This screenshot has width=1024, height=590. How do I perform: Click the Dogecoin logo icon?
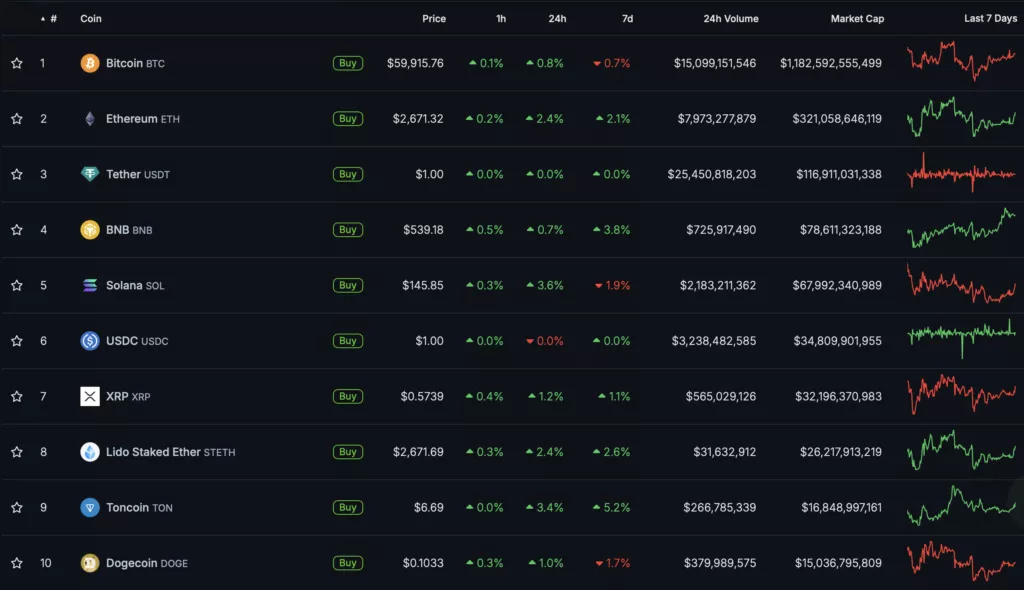[x=90, y=563]
